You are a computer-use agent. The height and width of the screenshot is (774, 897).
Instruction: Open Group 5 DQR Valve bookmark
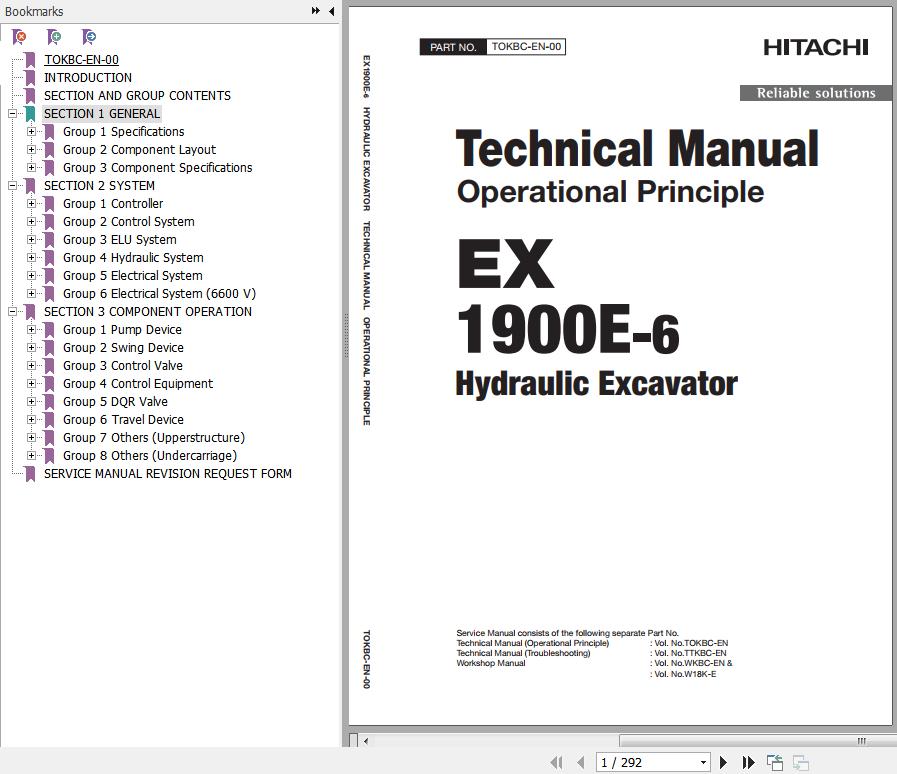[115, 402]
